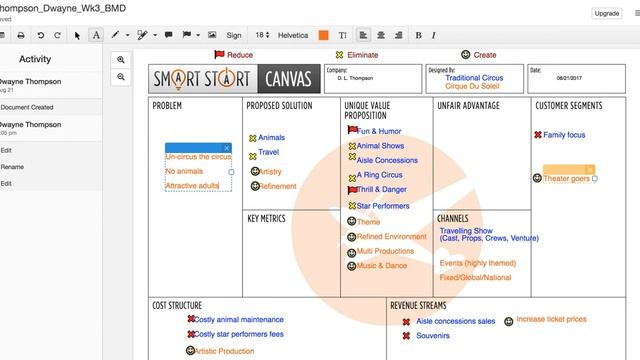This screenshot has height=360, width=640.
Task: Click the red flag beside Fun & Humor
Action: tap(352, 130)
